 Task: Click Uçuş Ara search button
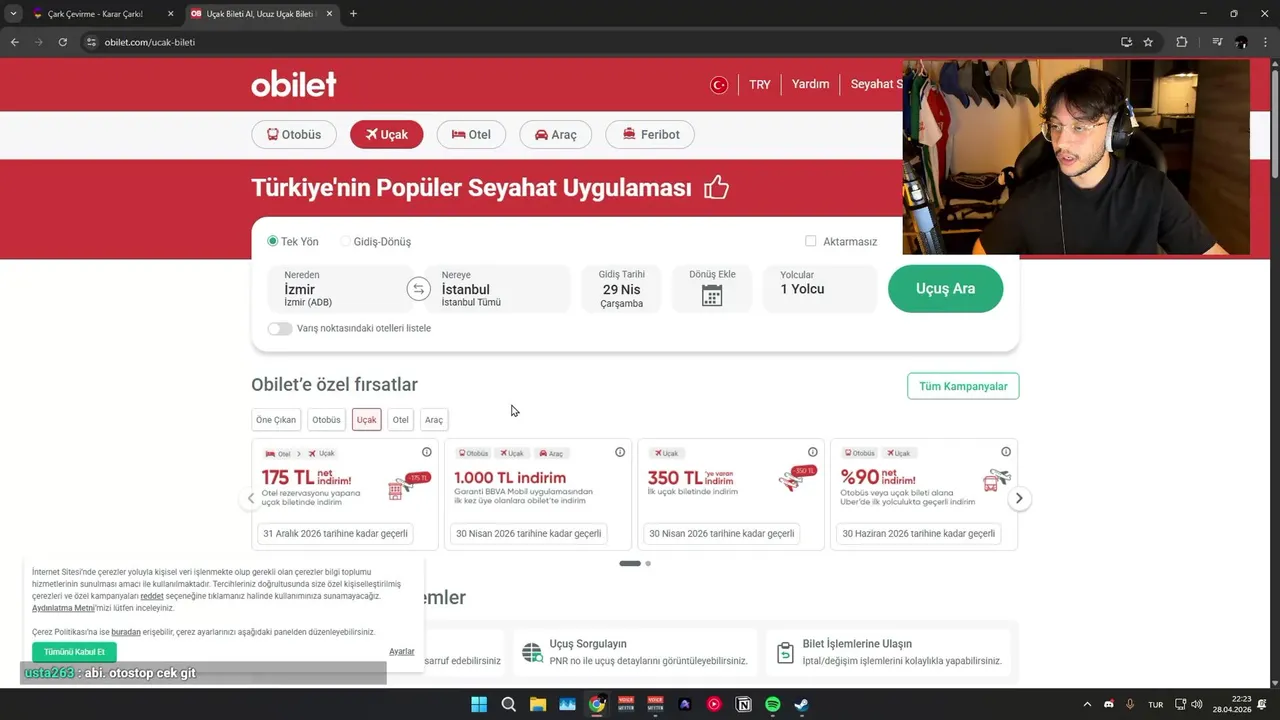click(x=945, y=289)
